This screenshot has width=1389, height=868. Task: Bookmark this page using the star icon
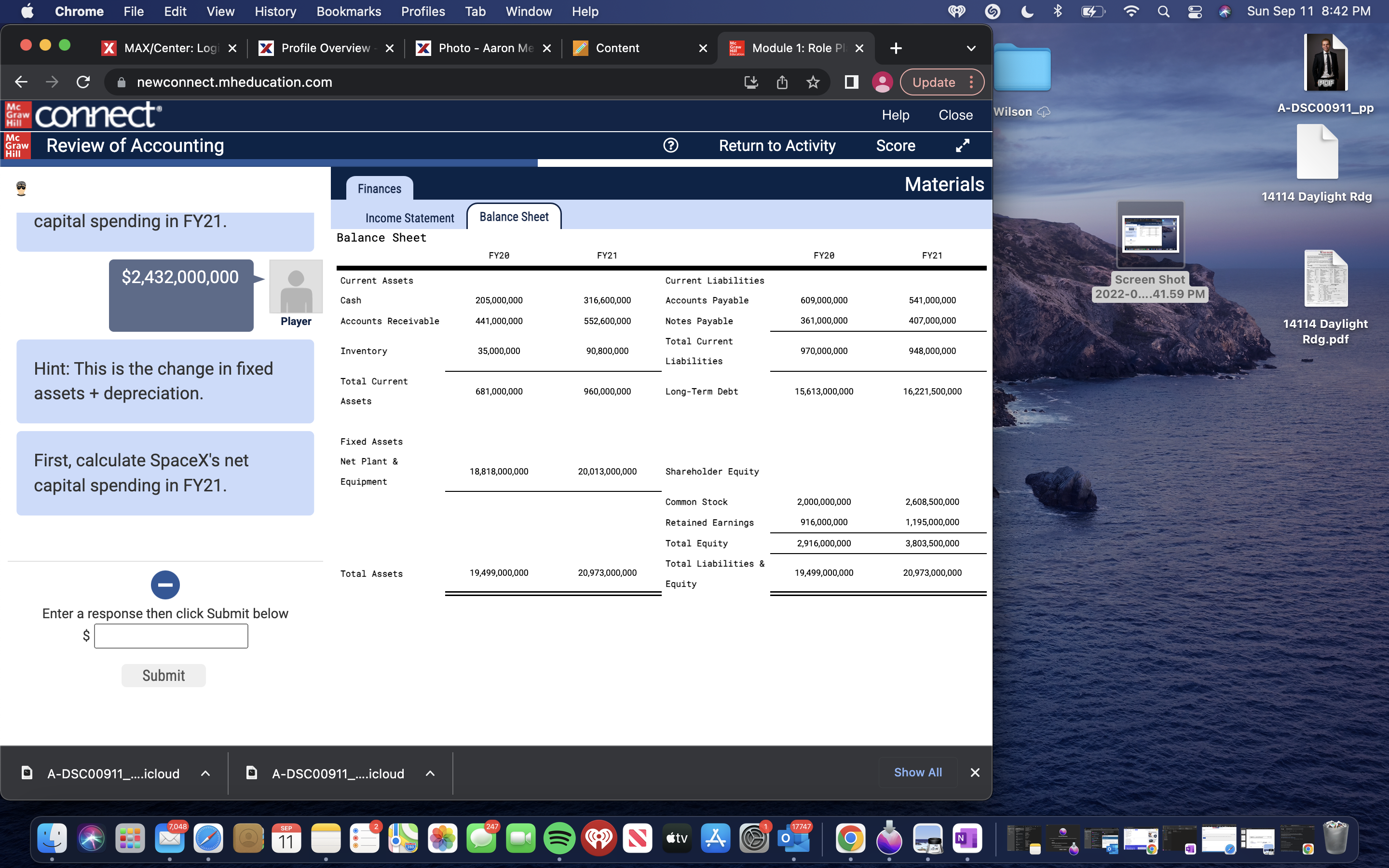(813, 82)
